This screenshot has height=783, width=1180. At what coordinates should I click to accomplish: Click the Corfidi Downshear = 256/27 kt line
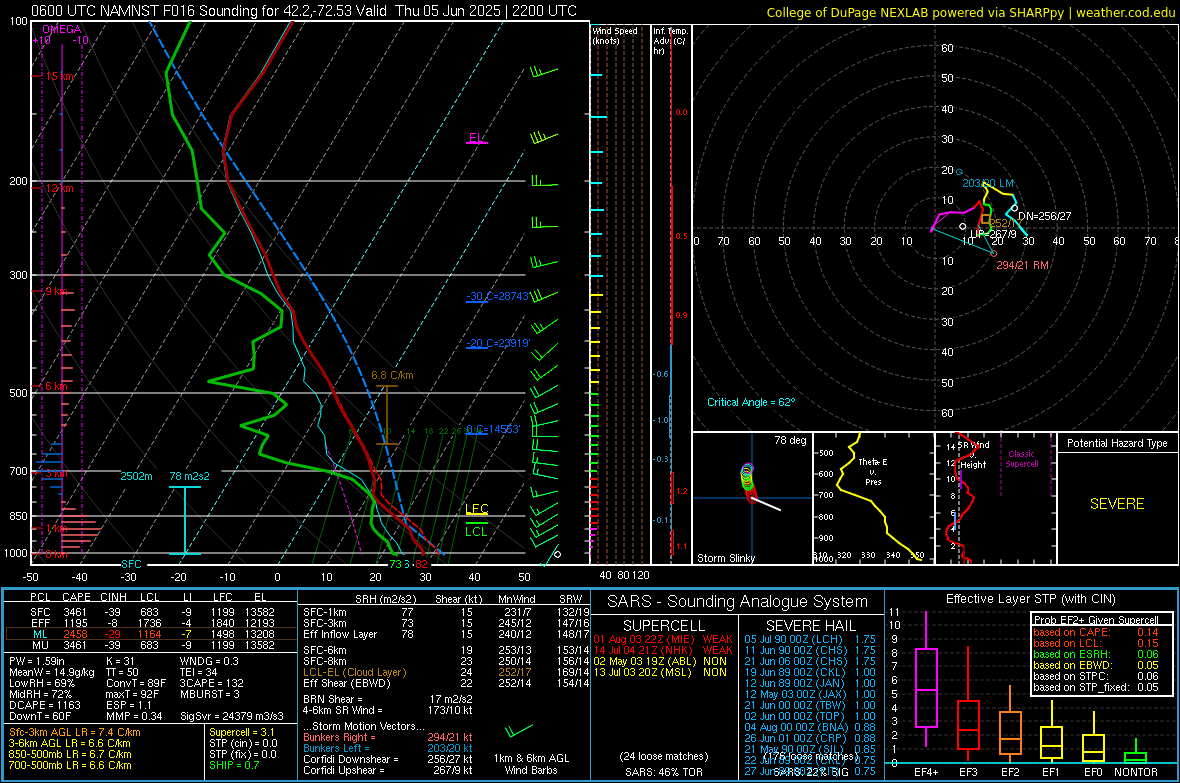point(388,759)
